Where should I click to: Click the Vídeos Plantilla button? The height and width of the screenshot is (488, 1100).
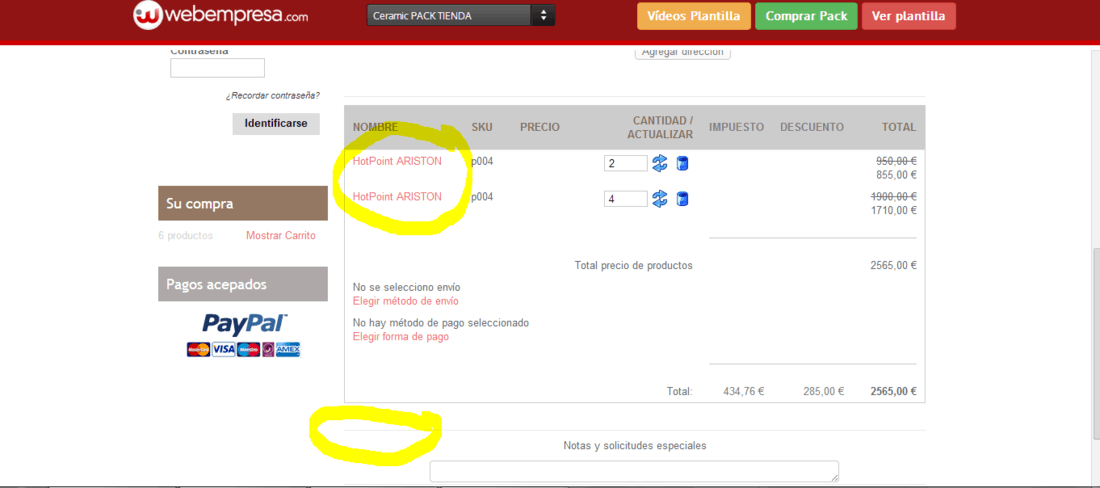coord(694,16)
